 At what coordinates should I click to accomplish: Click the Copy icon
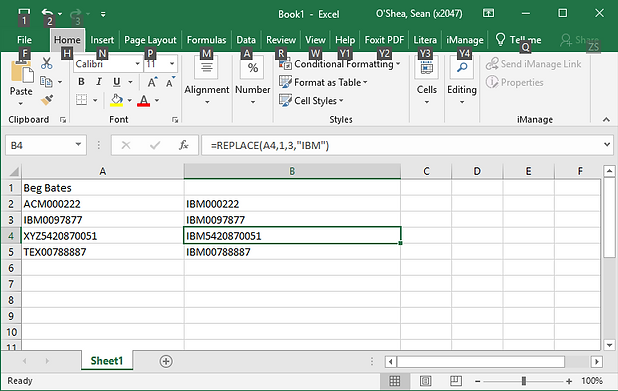[x=47, y=82]
